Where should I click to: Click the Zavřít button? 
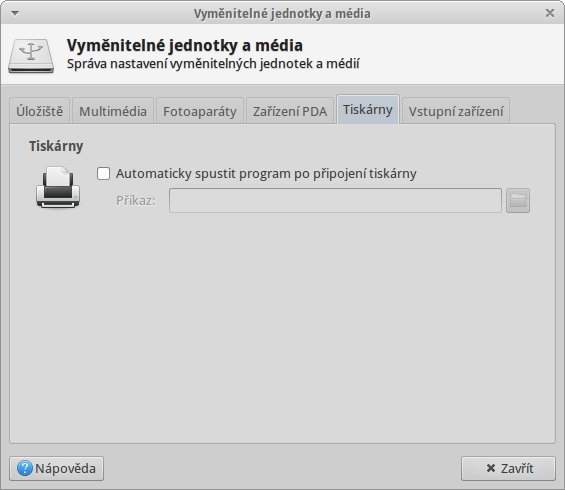coord(508,468)
